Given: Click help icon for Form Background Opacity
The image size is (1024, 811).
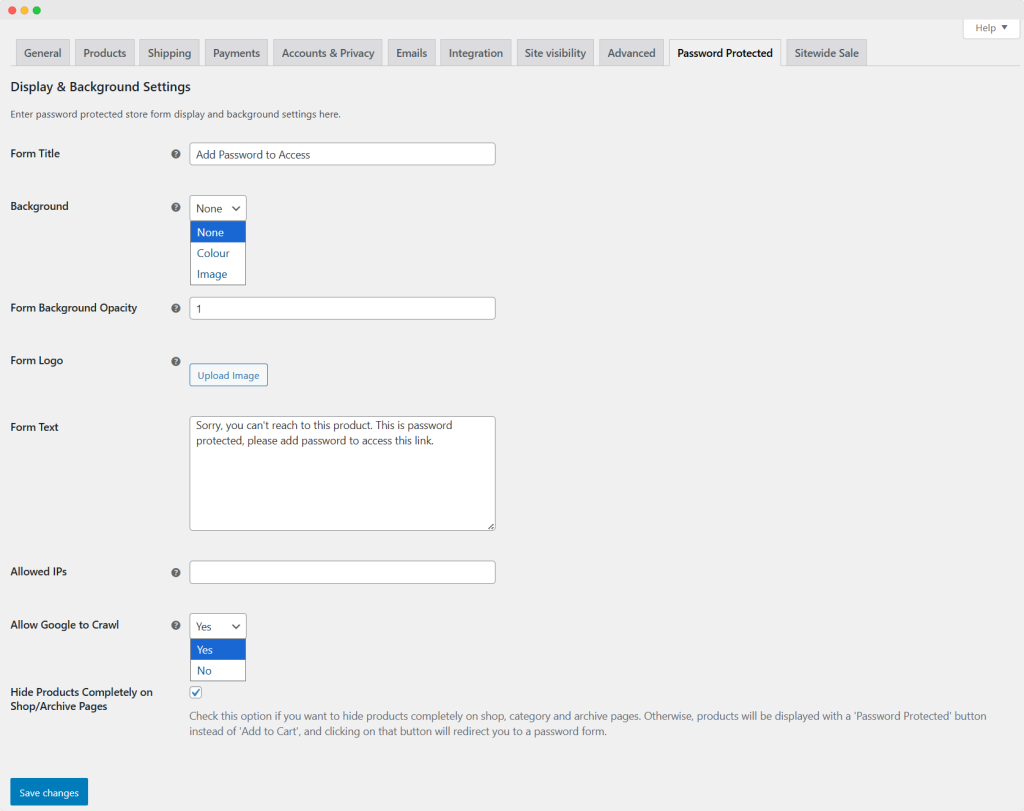Looking at the screenshot, I should pyautogui.click(x=176, y=309).
